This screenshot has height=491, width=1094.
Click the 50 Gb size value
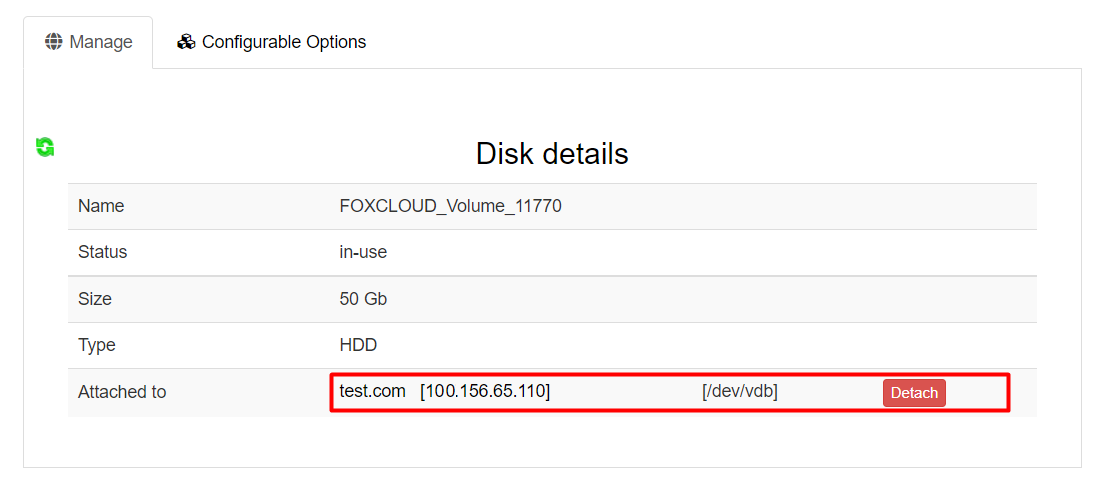click(x=363, y=299)
